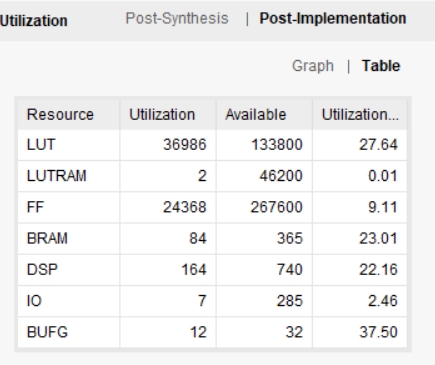Click BUFG utilization value 12
Image resolution: width=435 pixels, height=365 pixels.
[198, 332]
